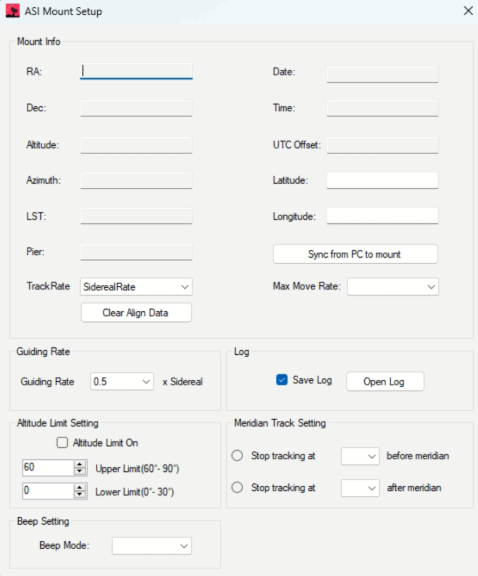Toggle the Save Log checkbox

(281, 380)
